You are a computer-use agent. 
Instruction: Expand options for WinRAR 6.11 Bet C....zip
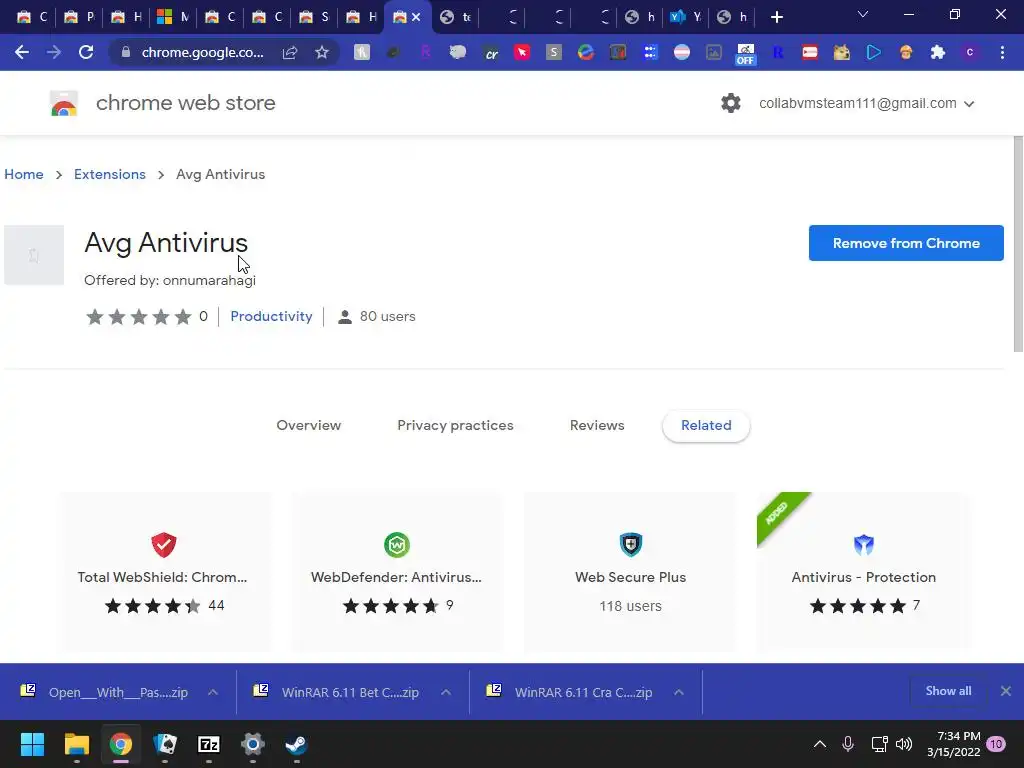(x=446, y=692)
